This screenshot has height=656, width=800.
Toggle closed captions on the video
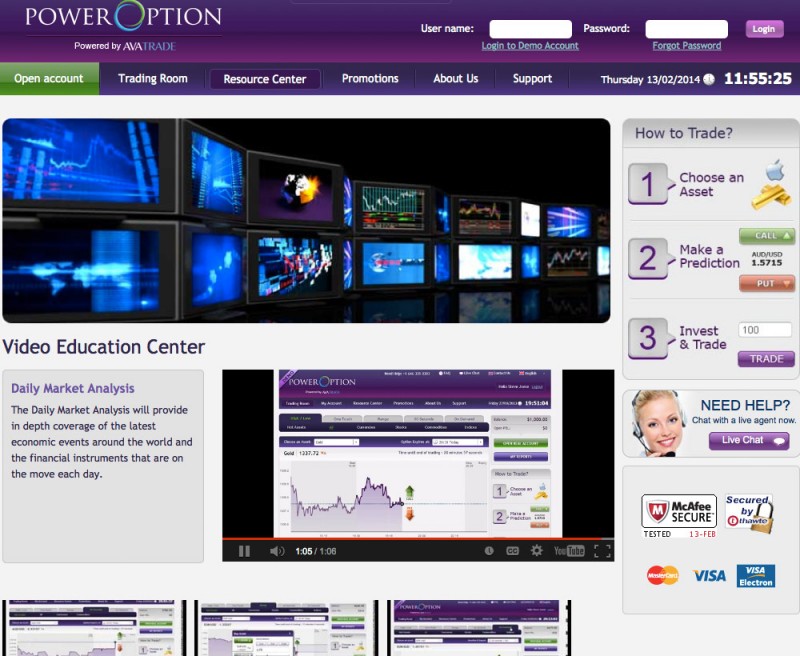[512, 551]
